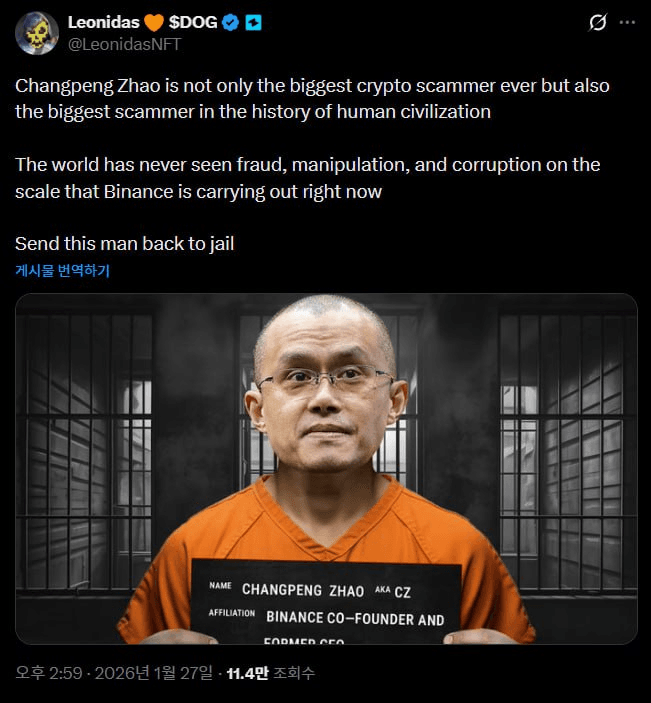Click the 'Send this man back to jail' line

[125, 244]
